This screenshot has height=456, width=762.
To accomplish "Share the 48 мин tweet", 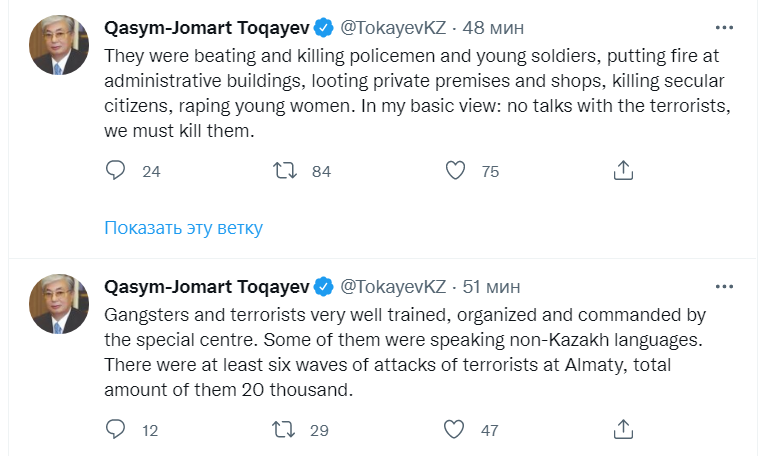I will [623, 171].
